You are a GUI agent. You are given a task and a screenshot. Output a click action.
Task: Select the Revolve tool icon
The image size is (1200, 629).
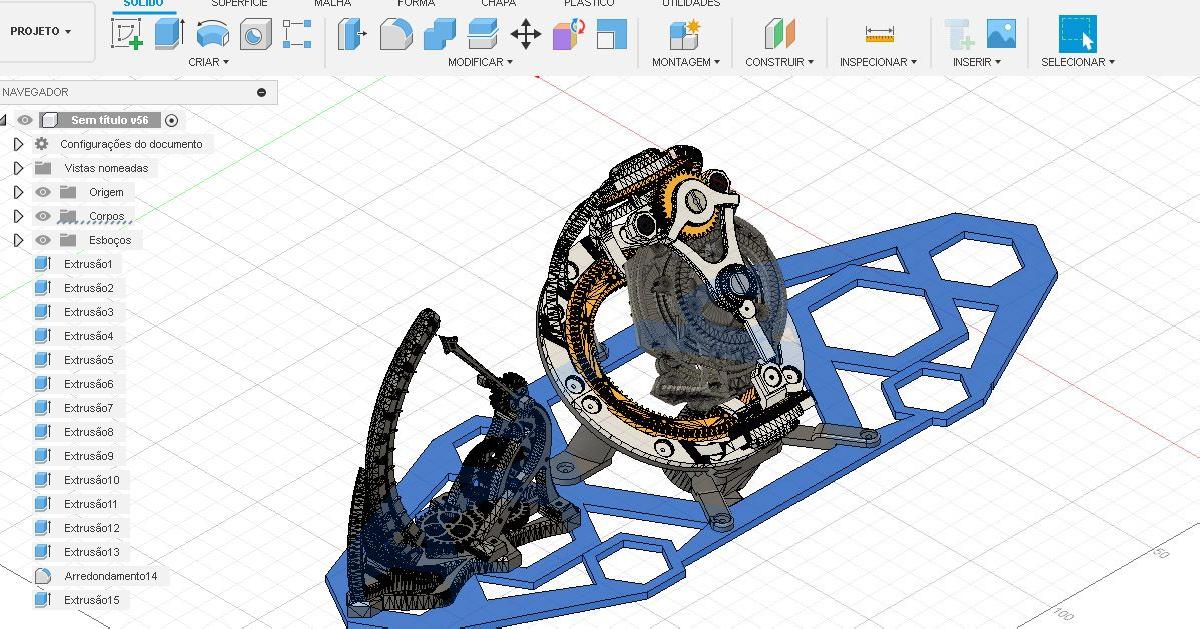(212, 34)
